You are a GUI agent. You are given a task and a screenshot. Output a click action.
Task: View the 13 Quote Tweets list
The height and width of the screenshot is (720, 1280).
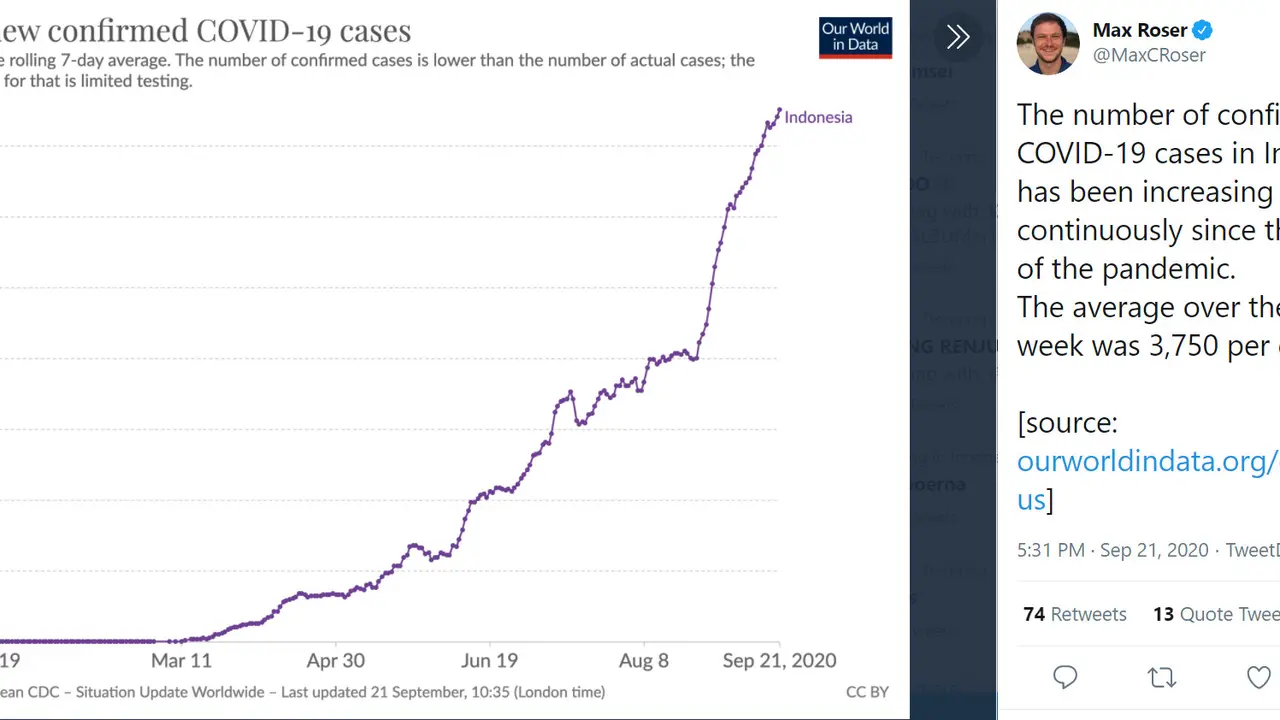(1216, 614)
